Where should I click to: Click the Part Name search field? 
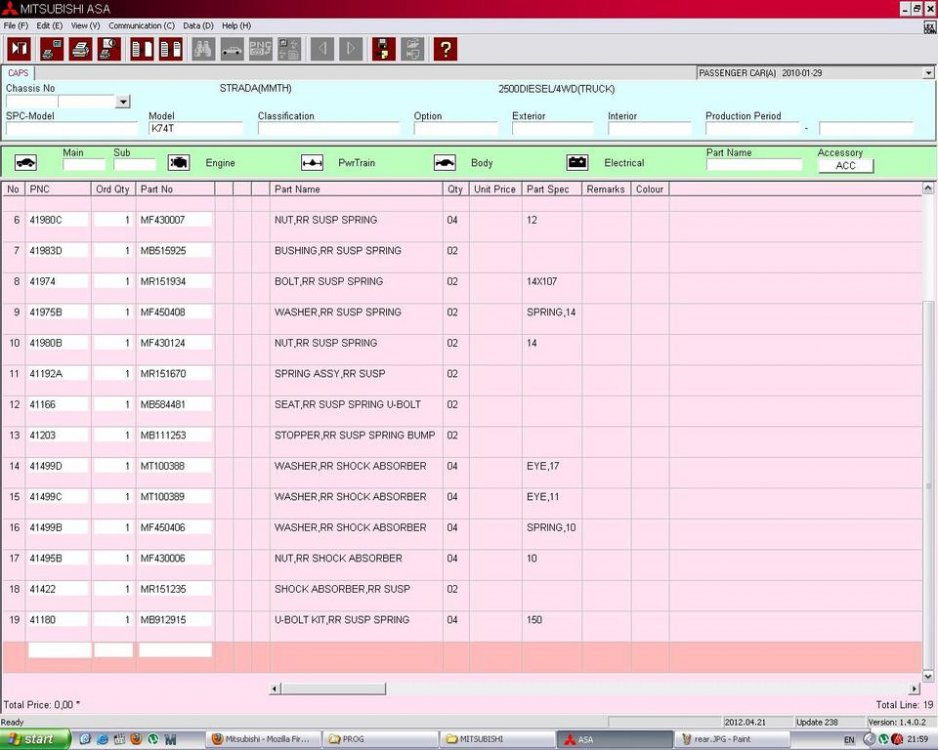(754, 165)
